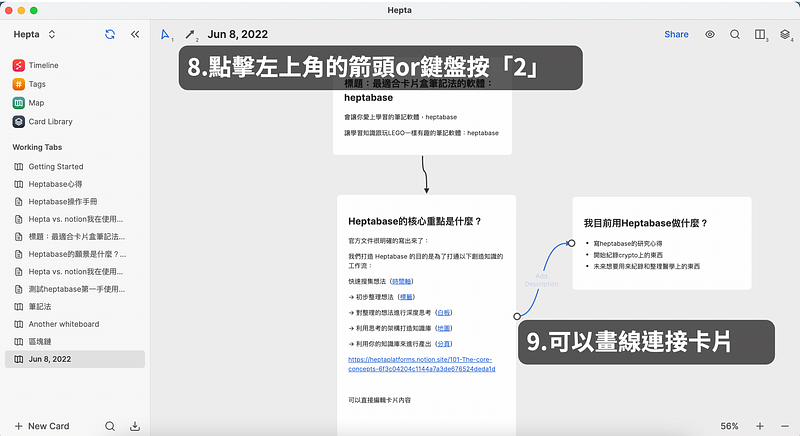
Task: Open 區塊鏈 whiteboard tab
Action: tap(75, 342)
